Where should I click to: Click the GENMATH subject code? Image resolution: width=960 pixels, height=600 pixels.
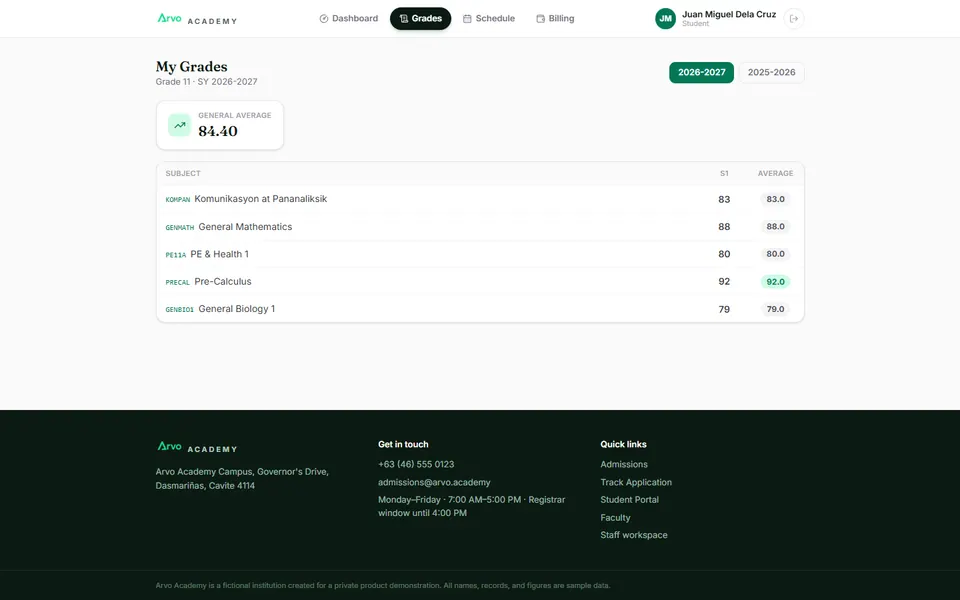(x=179, y=227)
